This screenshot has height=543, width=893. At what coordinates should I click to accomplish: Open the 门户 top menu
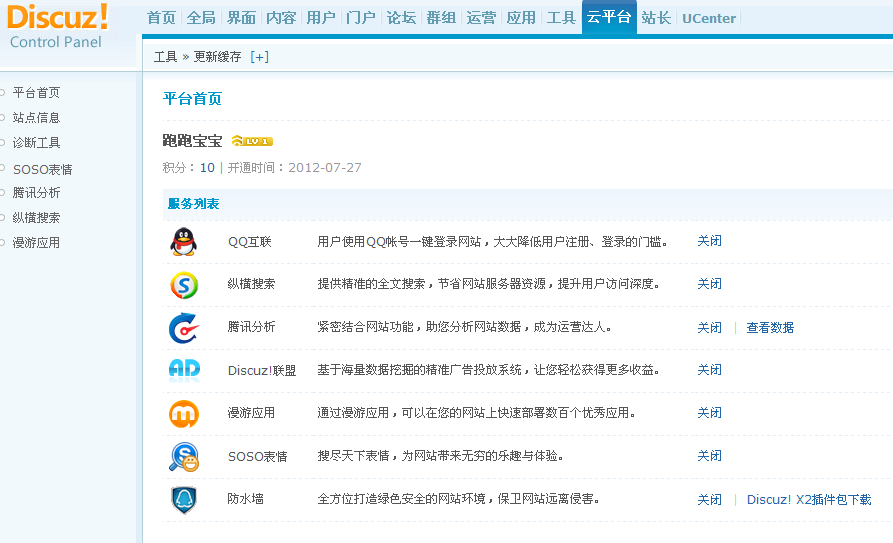point(361,18)
